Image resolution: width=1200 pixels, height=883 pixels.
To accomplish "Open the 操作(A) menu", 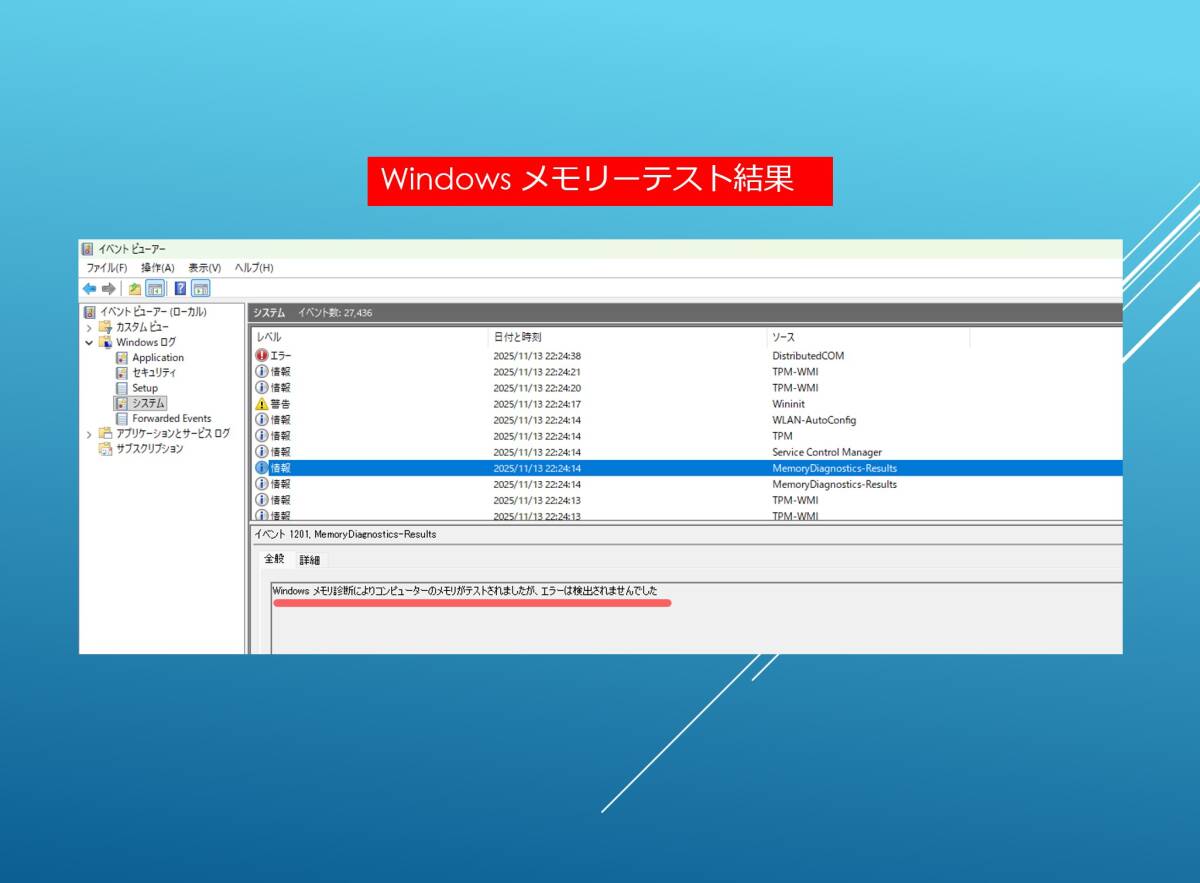I will coord(157,268).
